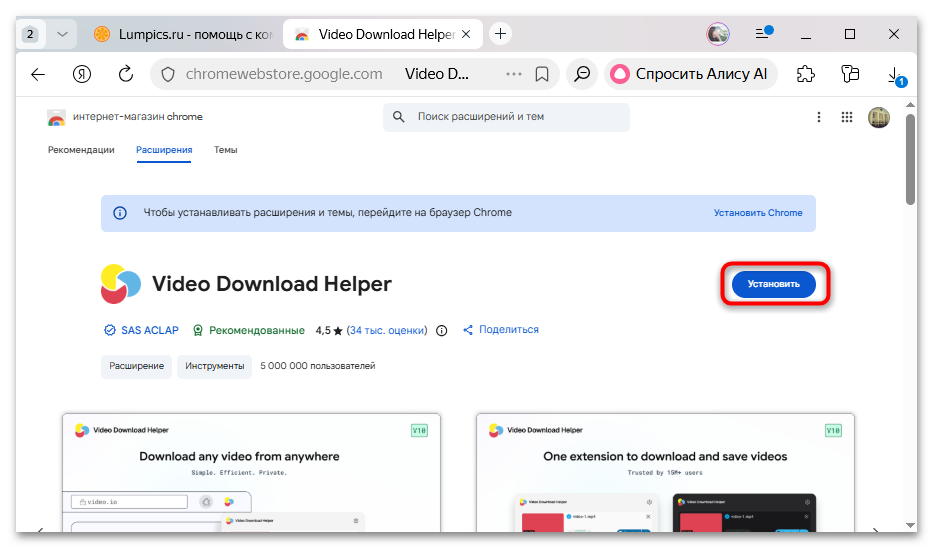Open the 34 тыс. оценки ratings link

pos(387,330)
